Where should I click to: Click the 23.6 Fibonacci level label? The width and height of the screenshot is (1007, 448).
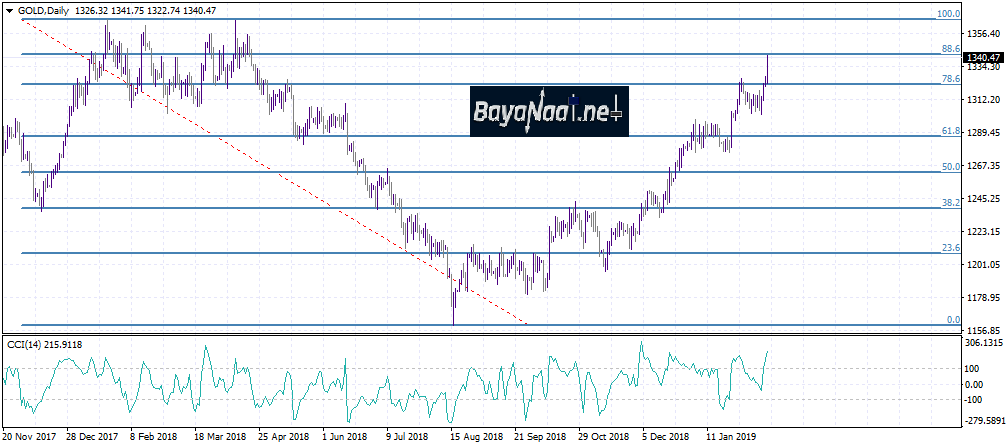click(x=951, y=248)
